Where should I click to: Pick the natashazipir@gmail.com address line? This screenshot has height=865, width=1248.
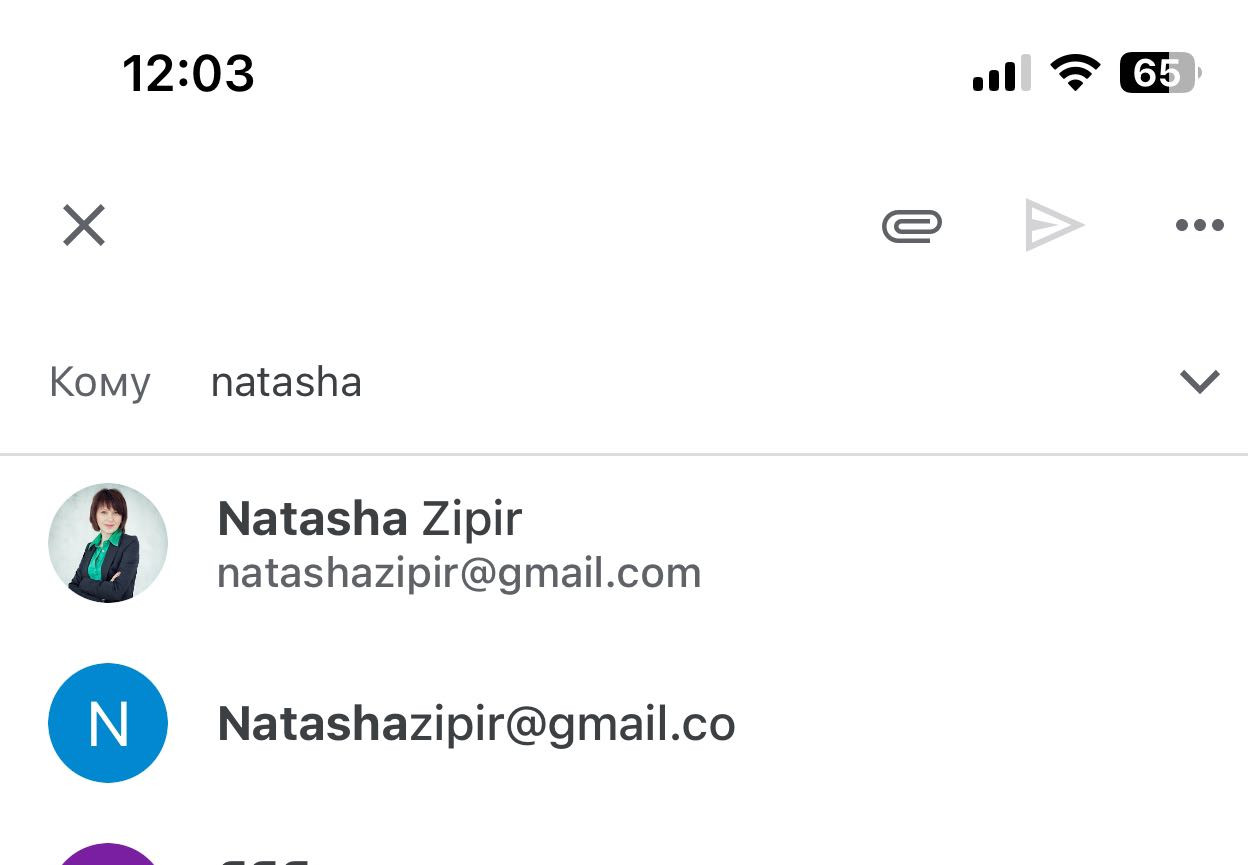point(459,574)
